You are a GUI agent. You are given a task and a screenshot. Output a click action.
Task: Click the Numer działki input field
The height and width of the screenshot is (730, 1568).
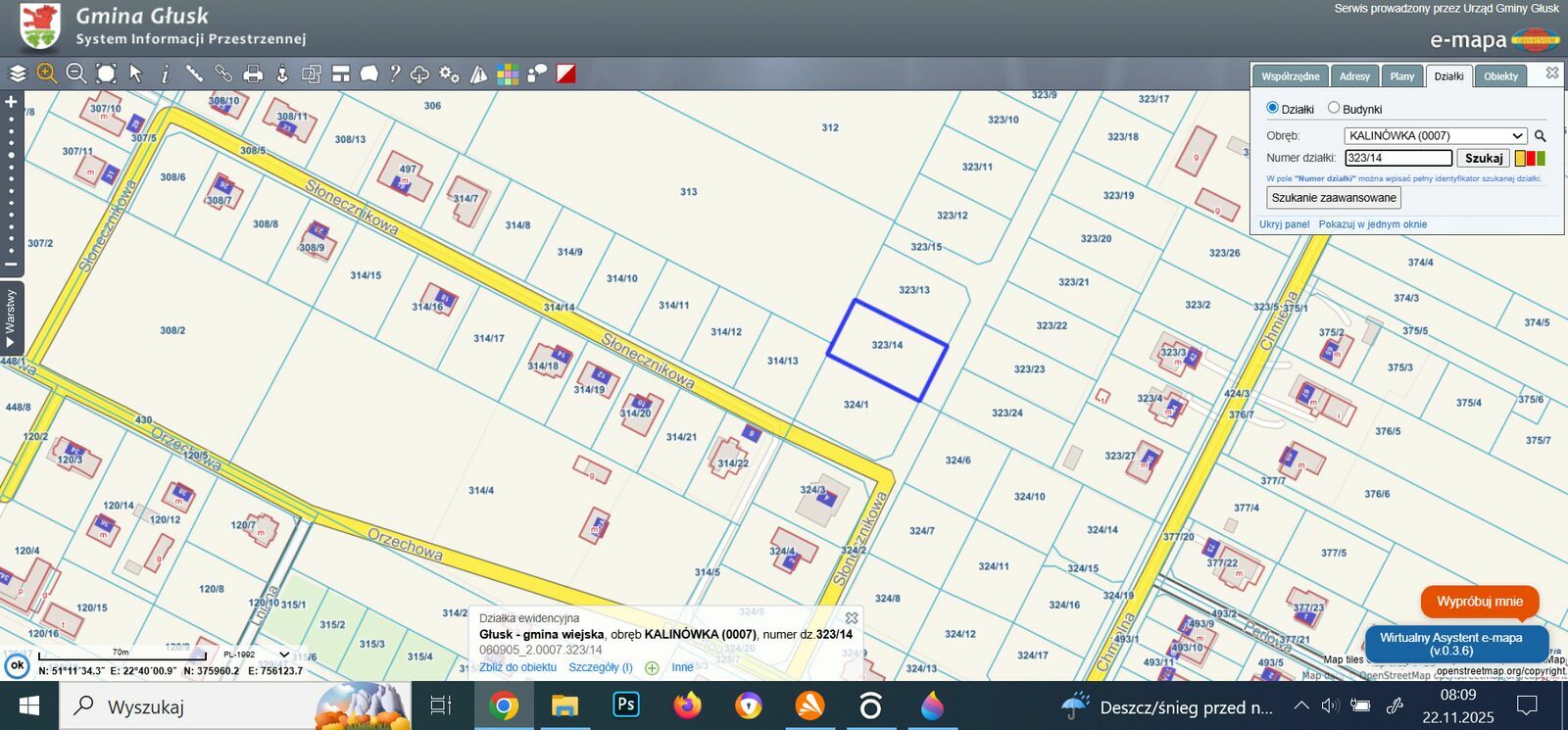click(1397, 158)
